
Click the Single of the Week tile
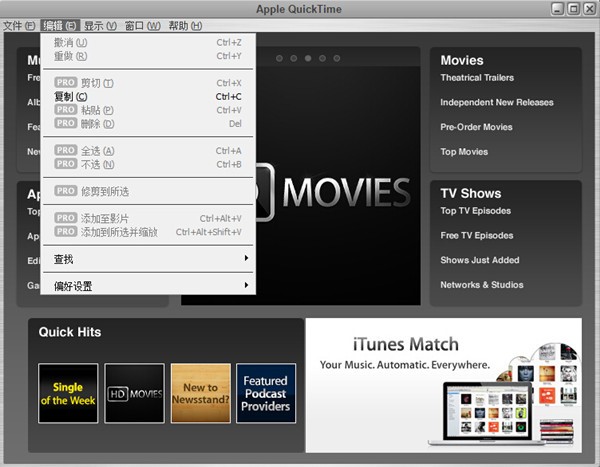(68, 393)
